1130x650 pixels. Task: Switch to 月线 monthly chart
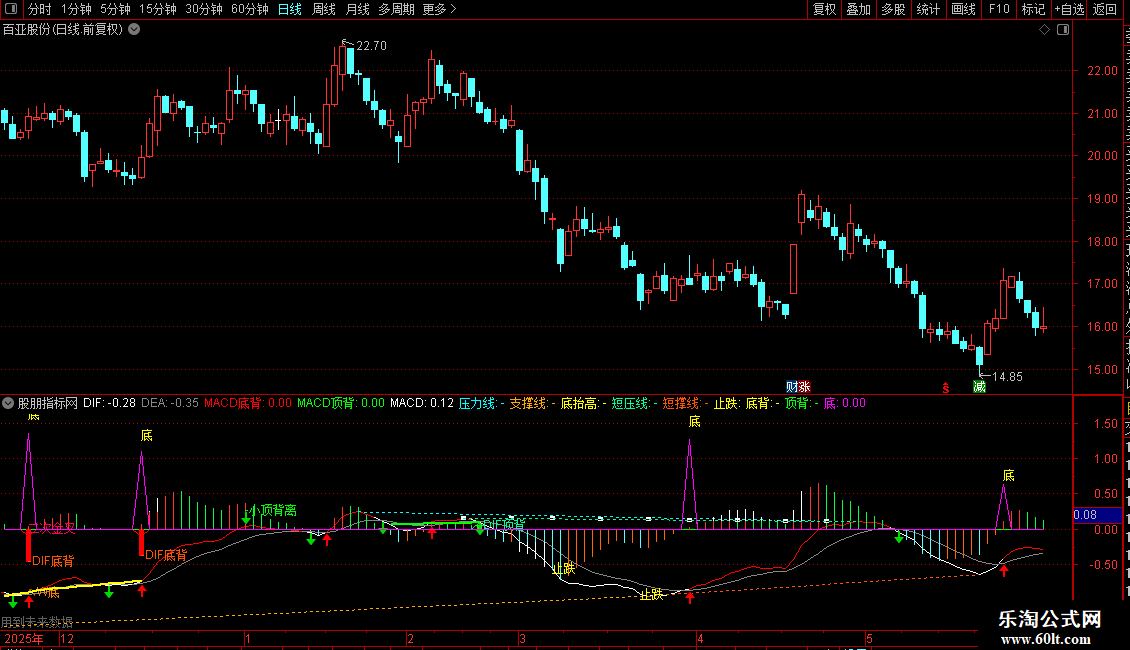(x=357, y=9)
